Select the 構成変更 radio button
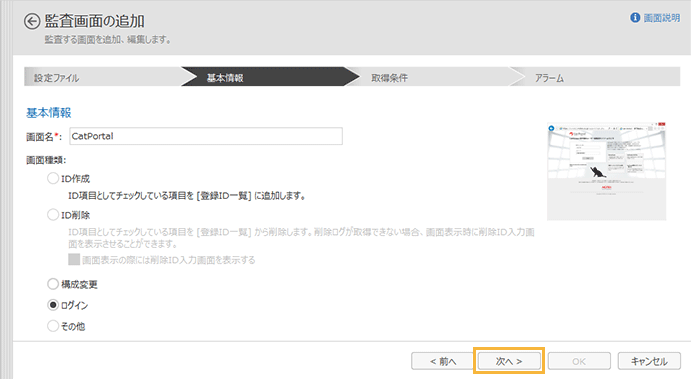 [53, 284]
